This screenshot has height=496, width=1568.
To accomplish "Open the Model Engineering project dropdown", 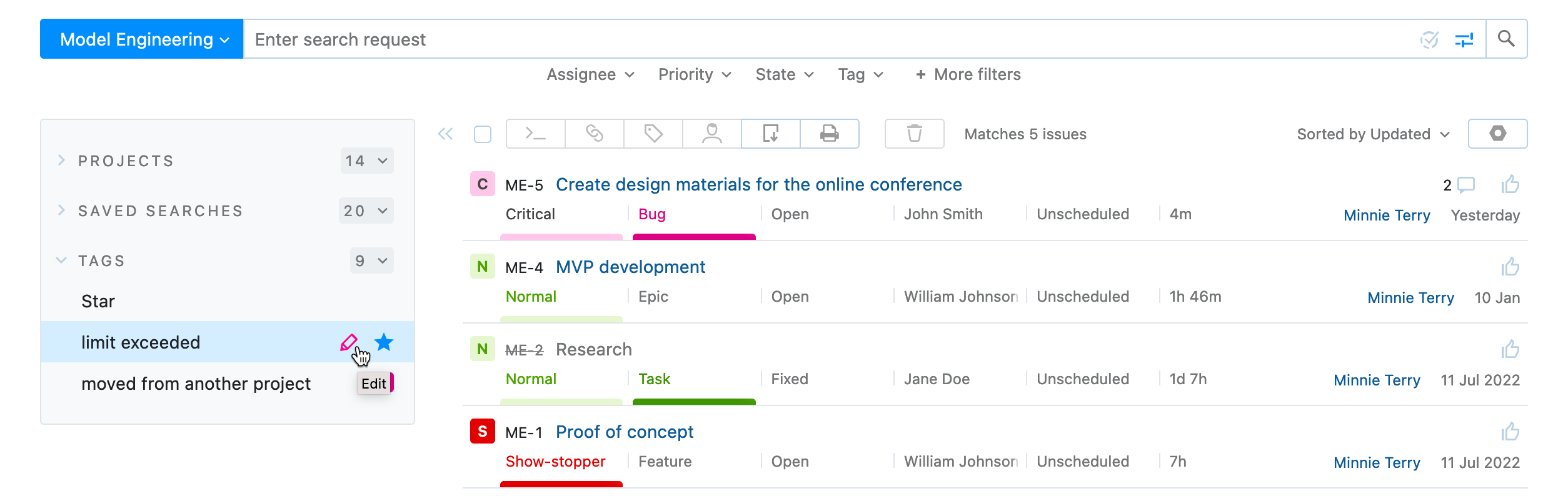I will 142,39.
